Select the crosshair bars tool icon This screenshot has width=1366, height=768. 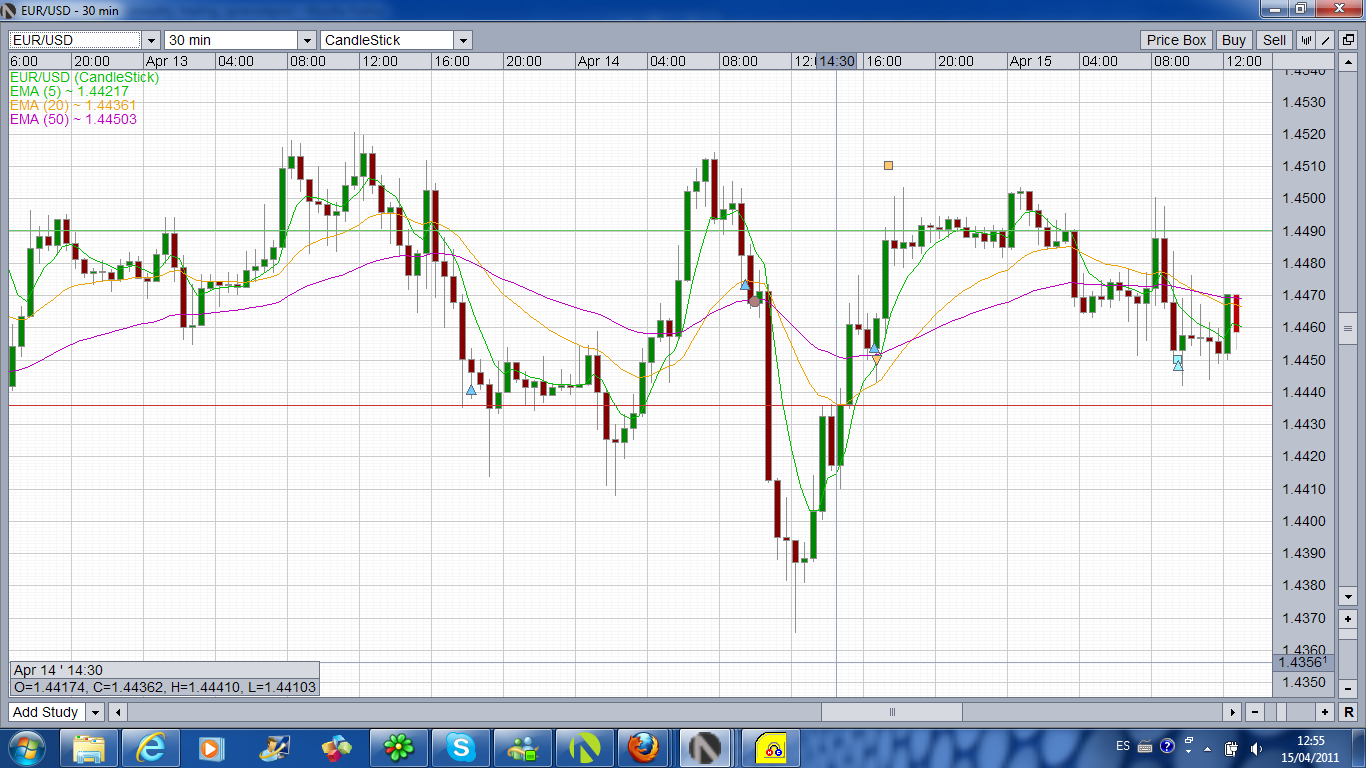click(1306, 40)
